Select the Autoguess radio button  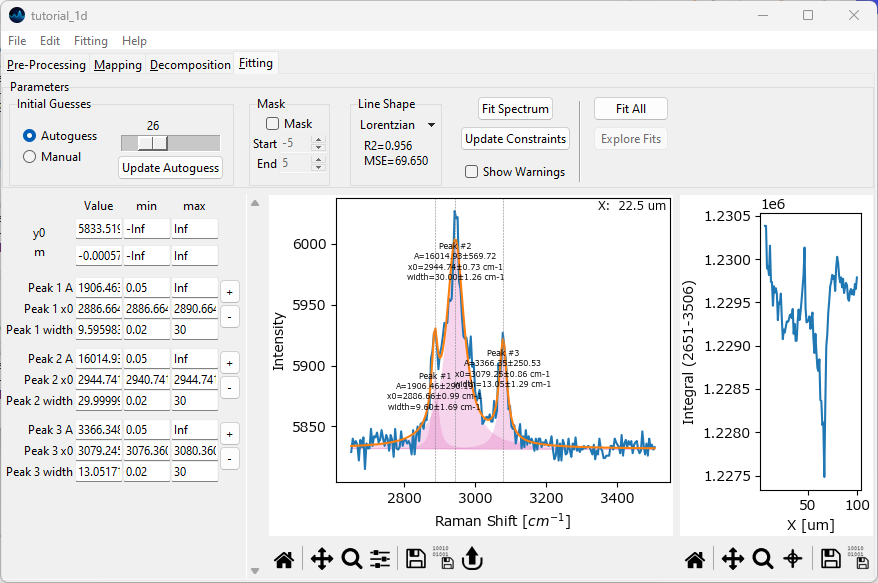pyautogui.click(x=30, y=135)
